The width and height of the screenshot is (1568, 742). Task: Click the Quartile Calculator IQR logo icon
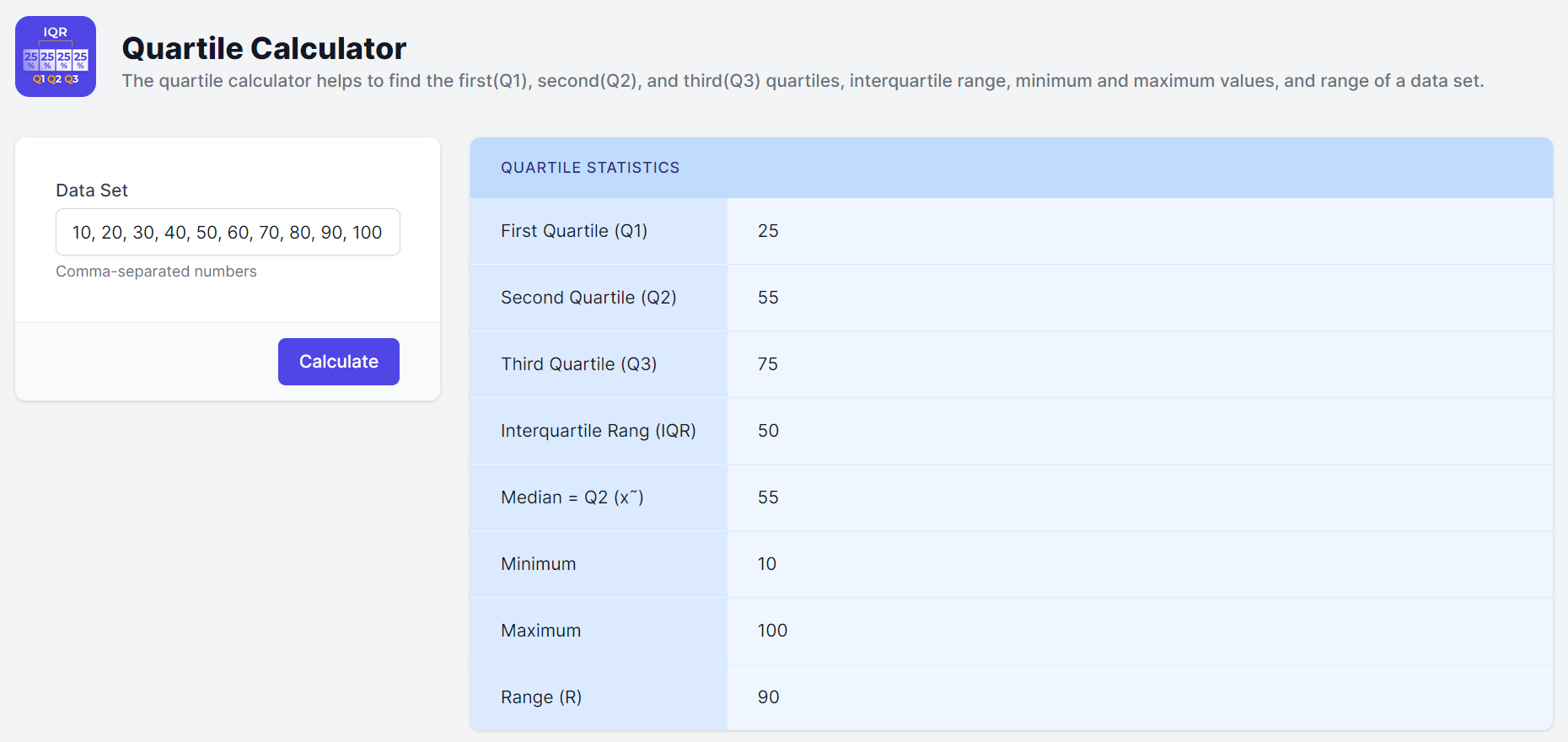point(56,56)
